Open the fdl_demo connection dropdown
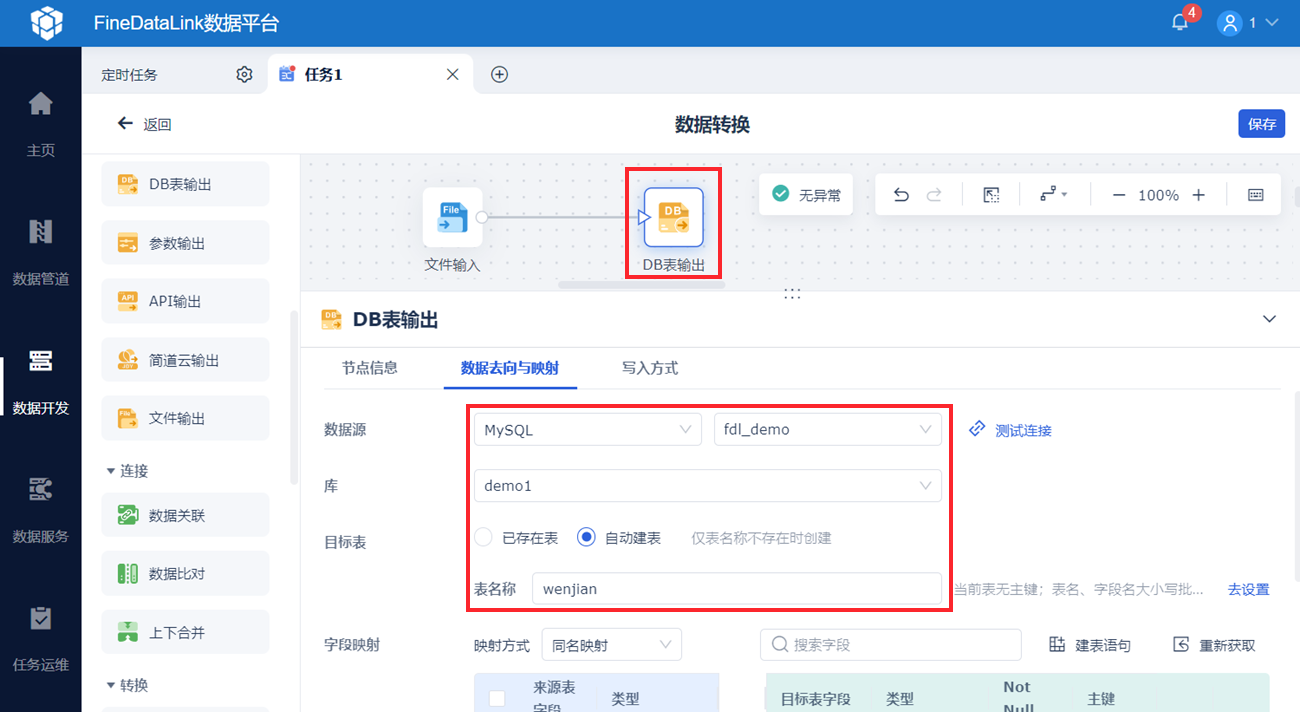The width and height of the screenshot is (1300, 712). click(x=828, y=429)
